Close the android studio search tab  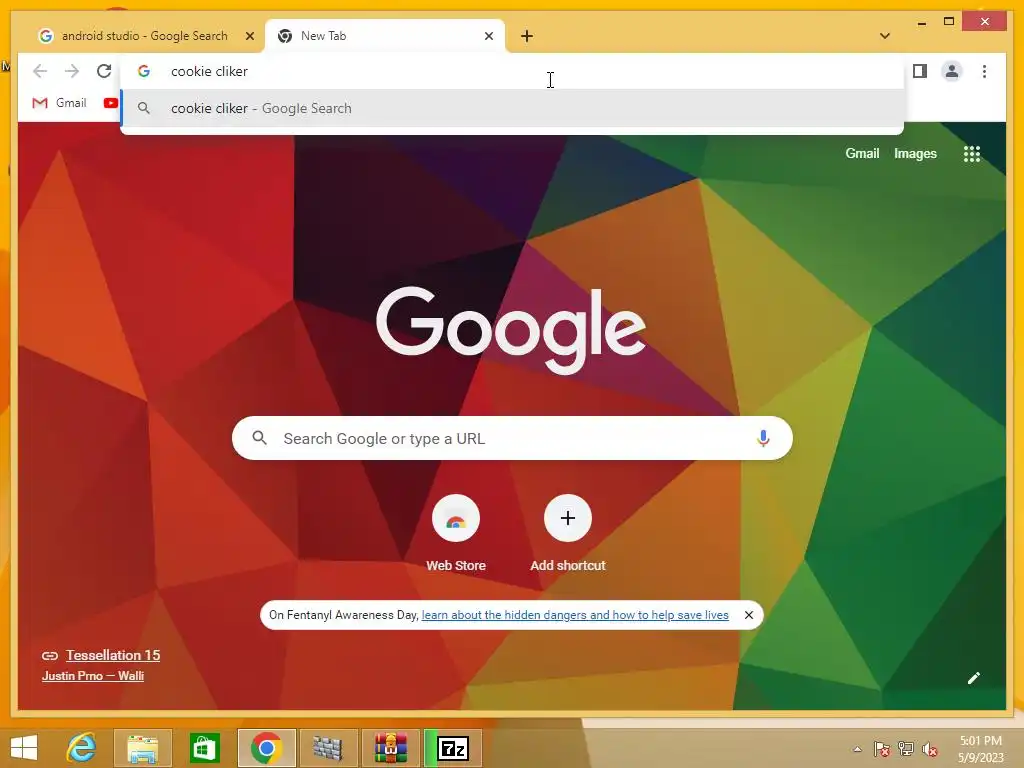click(249, 36)
